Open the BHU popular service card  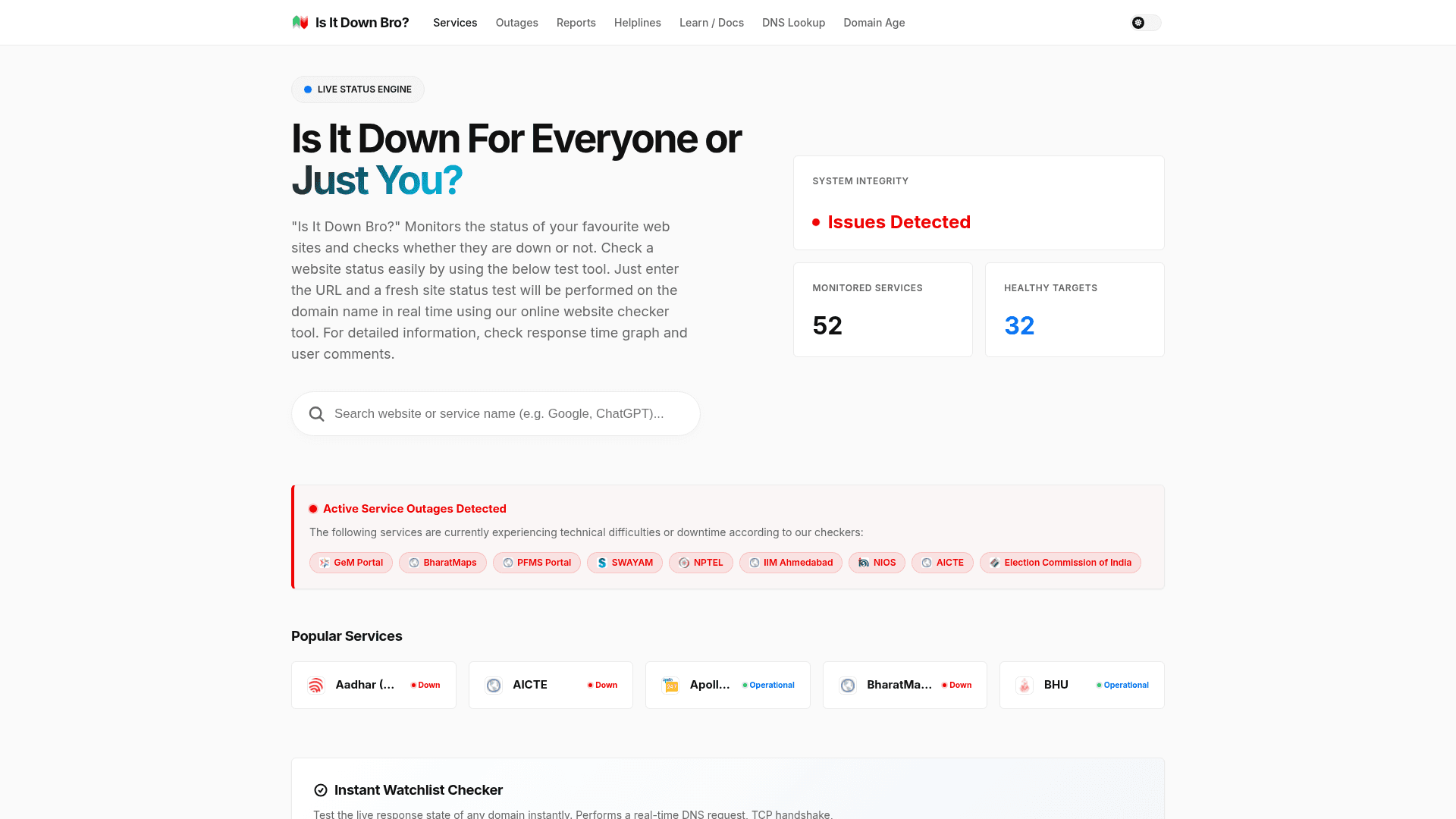(1082, 686)
